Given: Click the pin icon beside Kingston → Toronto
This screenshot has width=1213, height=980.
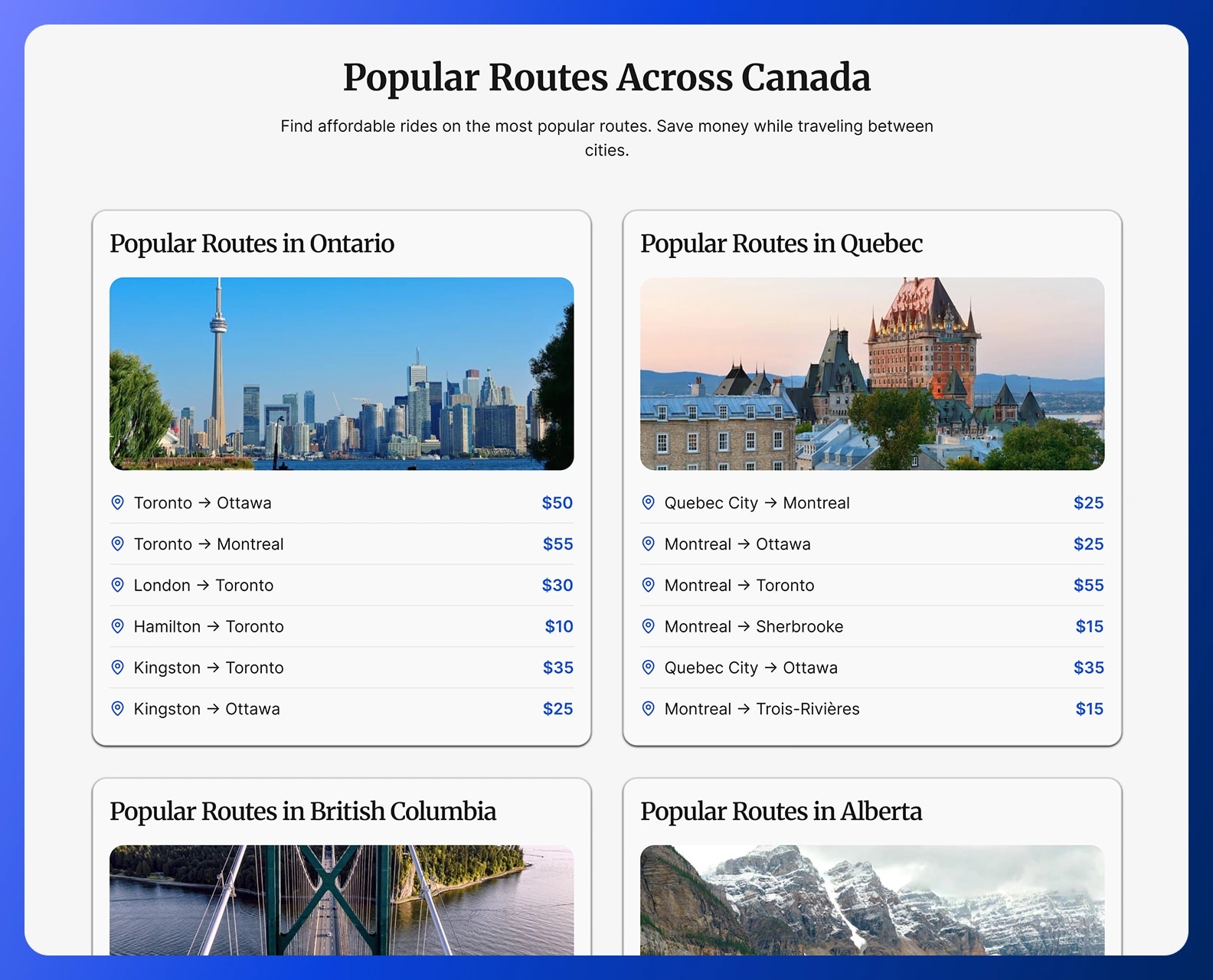Looking at the screenshot, I should (117, 668).
